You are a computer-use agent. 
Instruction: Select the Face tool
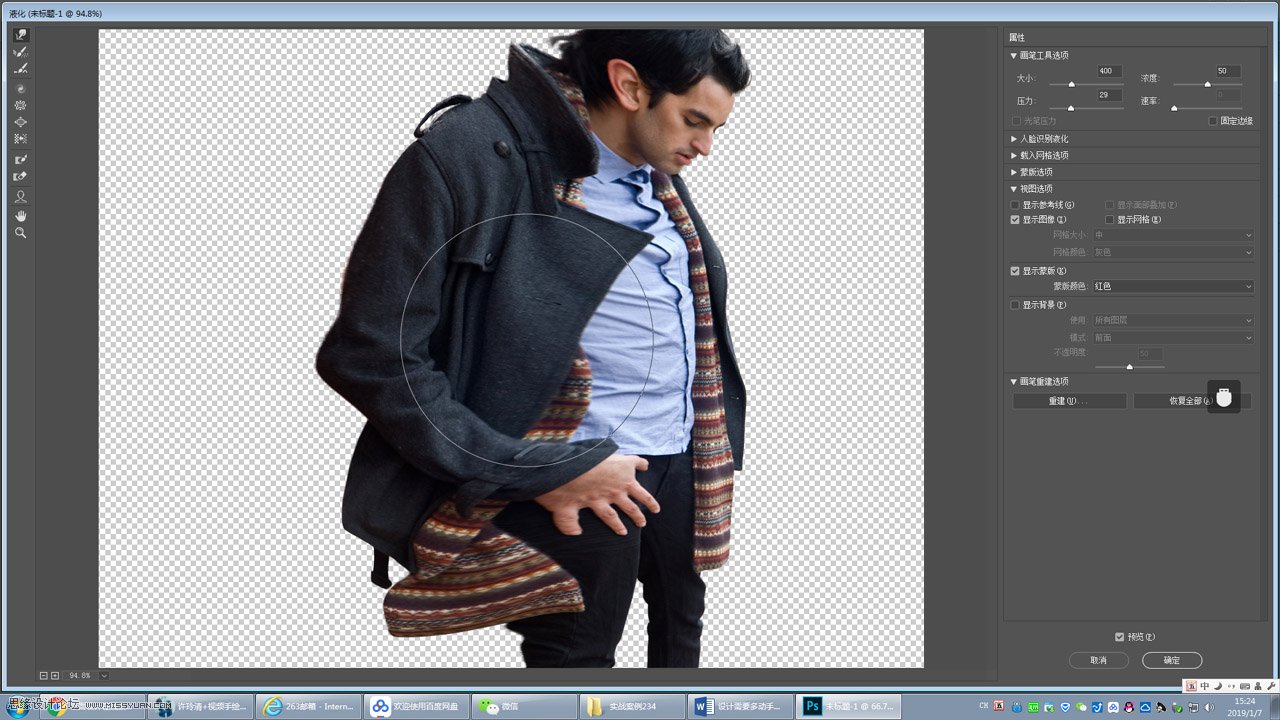pyautogui.click(x=20, y=196)
